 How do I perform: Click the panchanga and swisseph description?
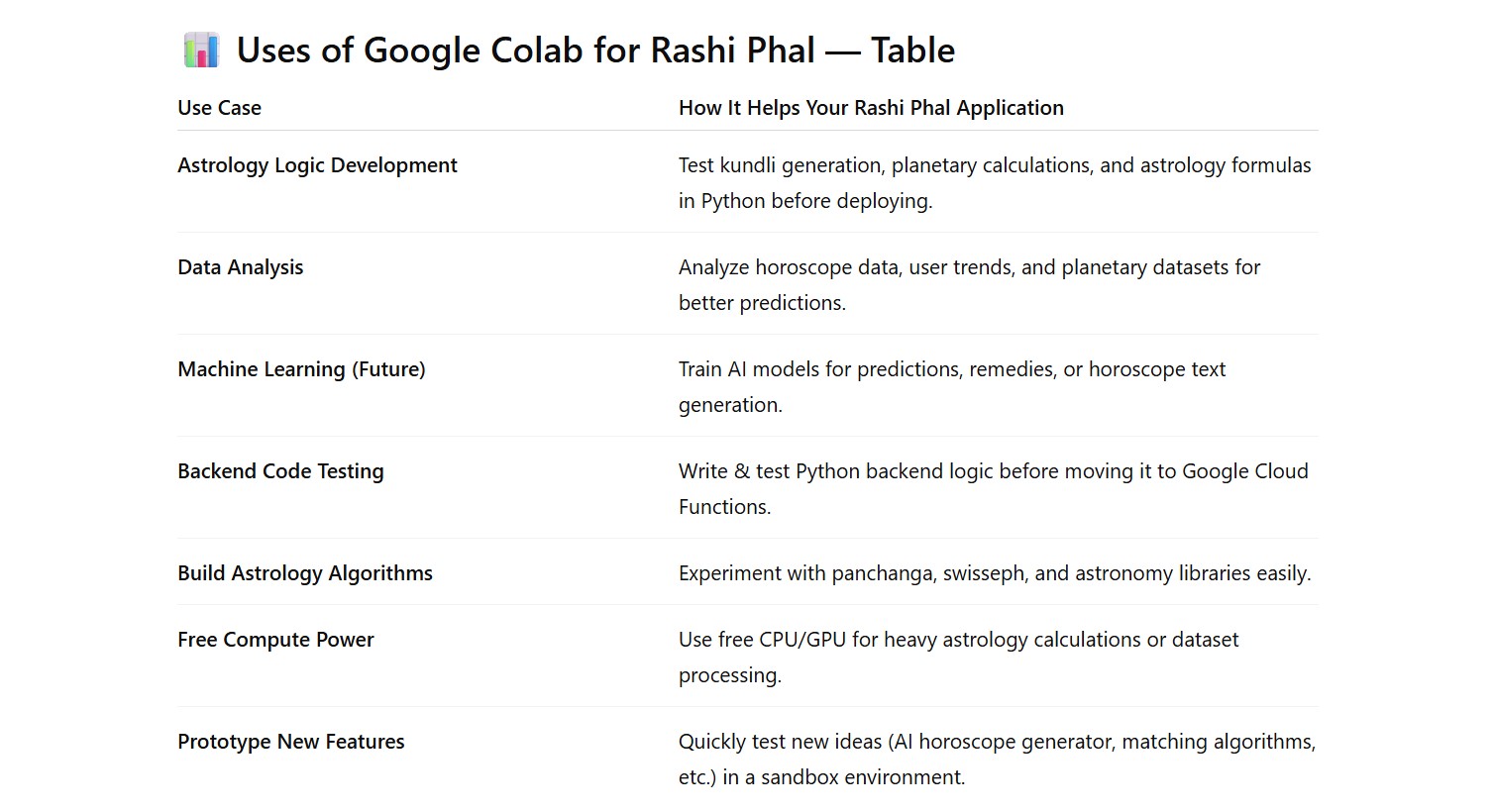(994, 573)
